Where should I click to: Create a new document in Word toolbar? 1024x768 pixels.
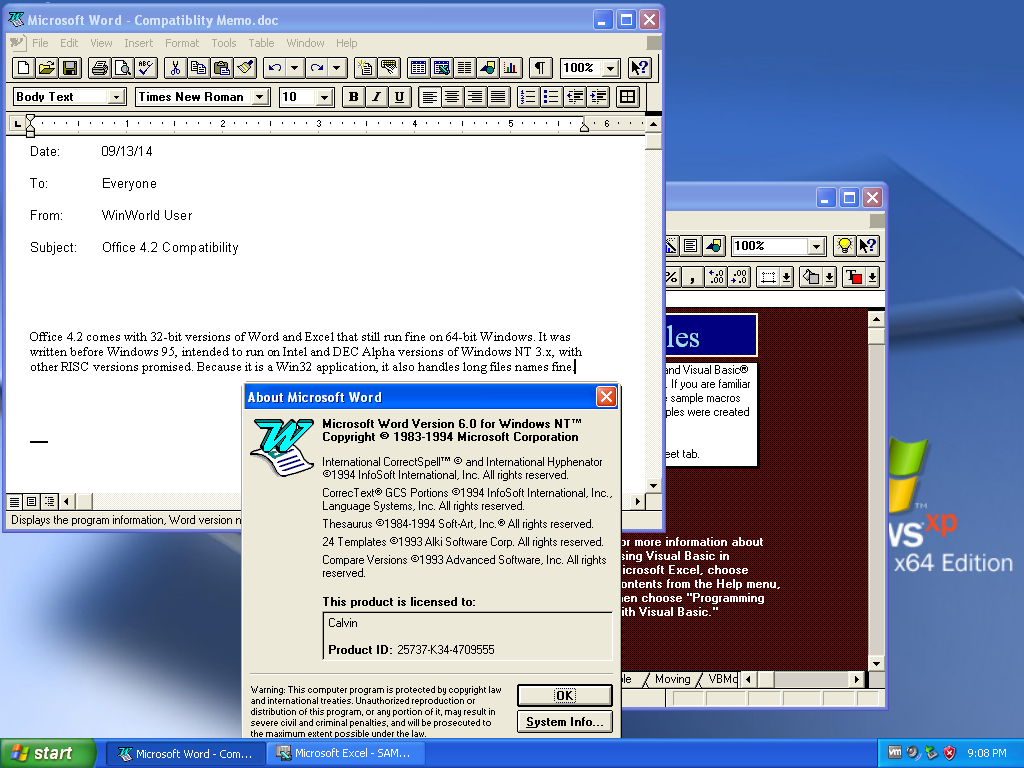point(23,67)
